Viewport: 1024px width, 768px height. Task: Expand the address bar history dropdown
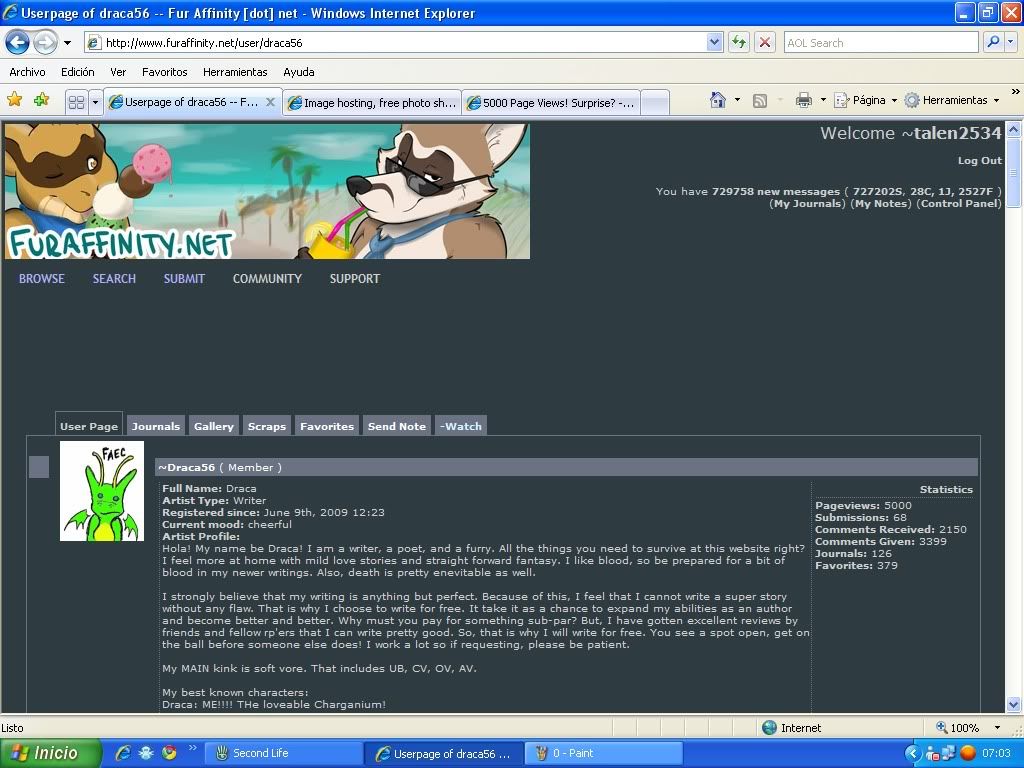(x=714, y=42)
